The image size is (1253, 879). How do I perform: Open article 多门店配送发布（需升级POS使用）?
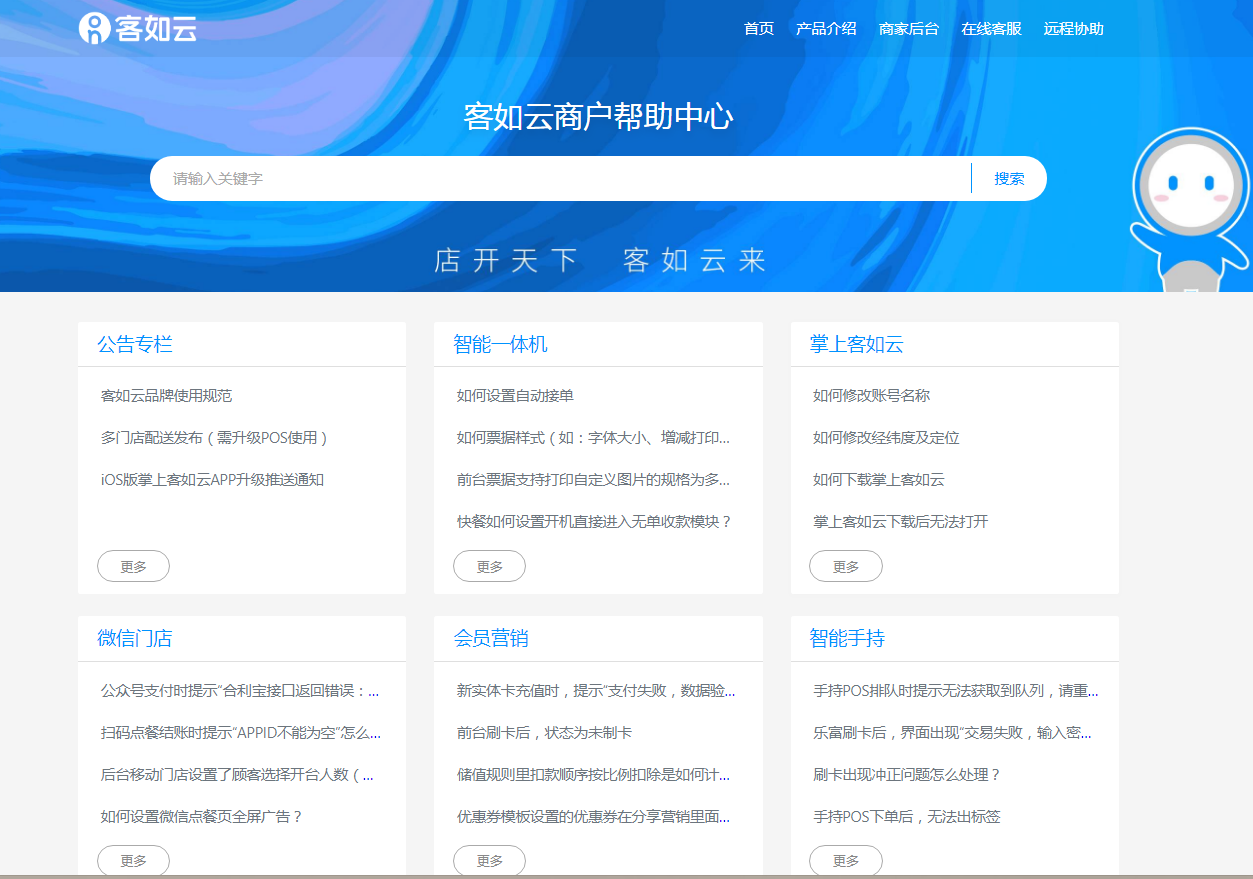point(215,438)
